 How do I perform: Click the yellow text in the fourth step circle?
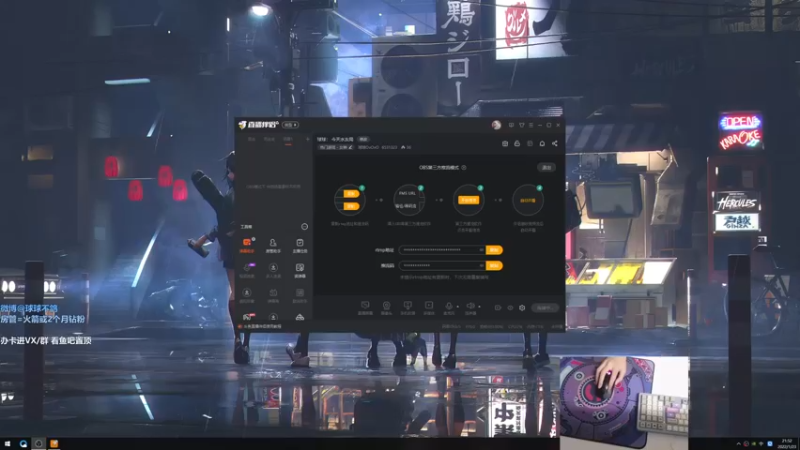[x=528, y=201]
